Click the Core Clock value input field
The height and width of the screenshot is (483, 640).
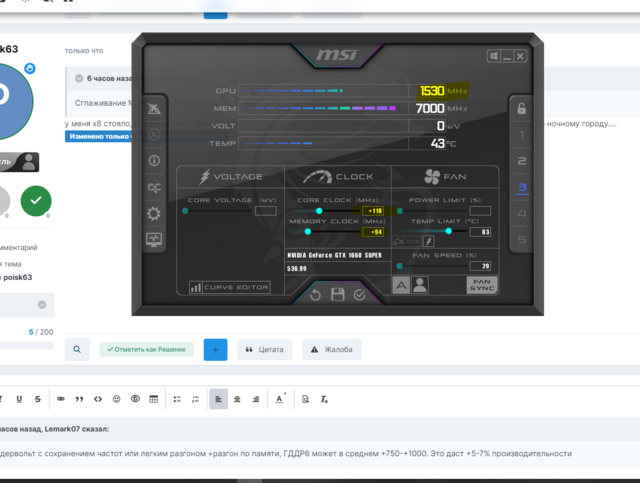(x=373, y=211)
